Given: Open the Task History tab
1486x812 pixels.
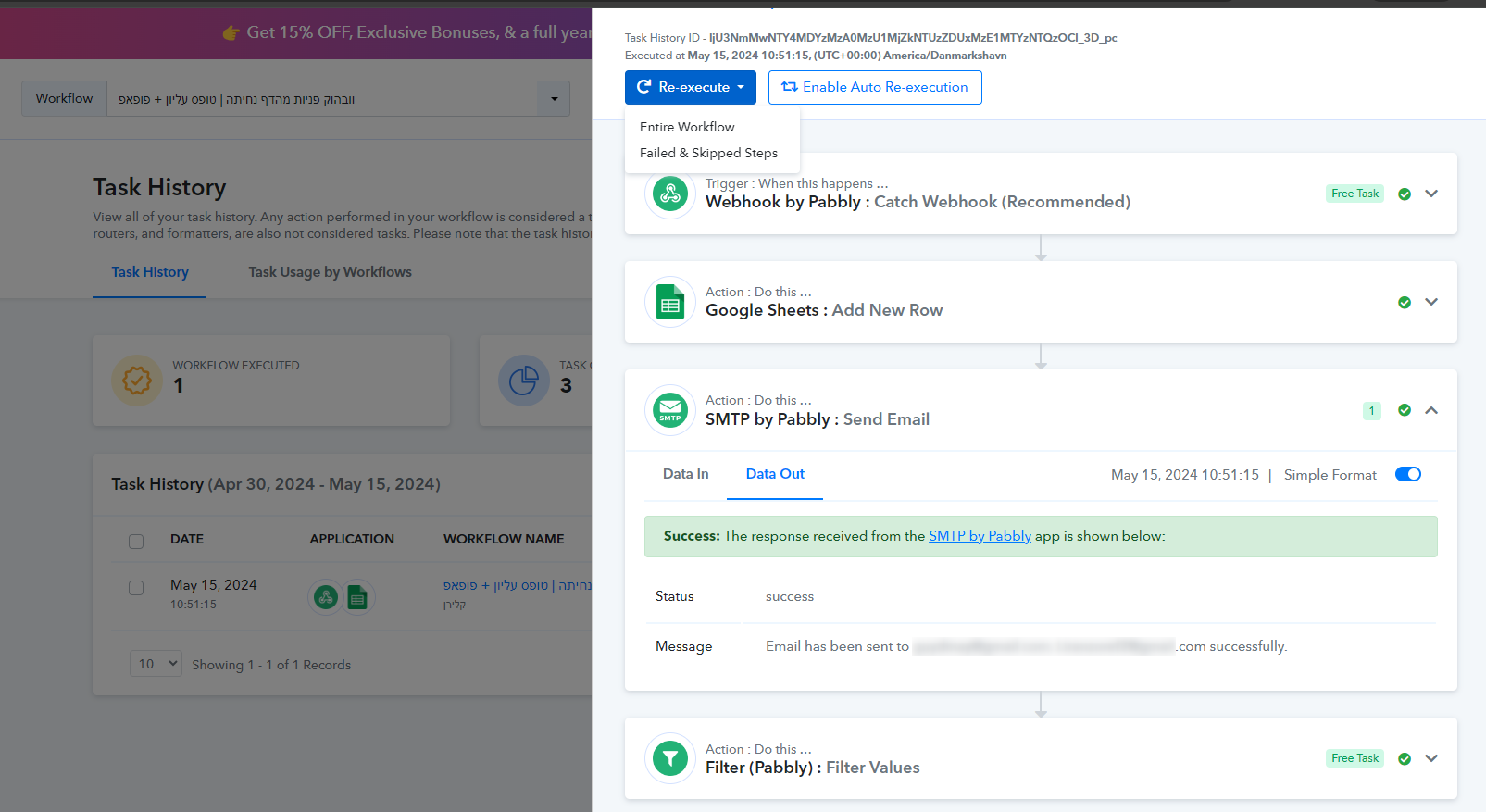Looking at the screenshot, I should pyautogui.click(x=150, y=272).
